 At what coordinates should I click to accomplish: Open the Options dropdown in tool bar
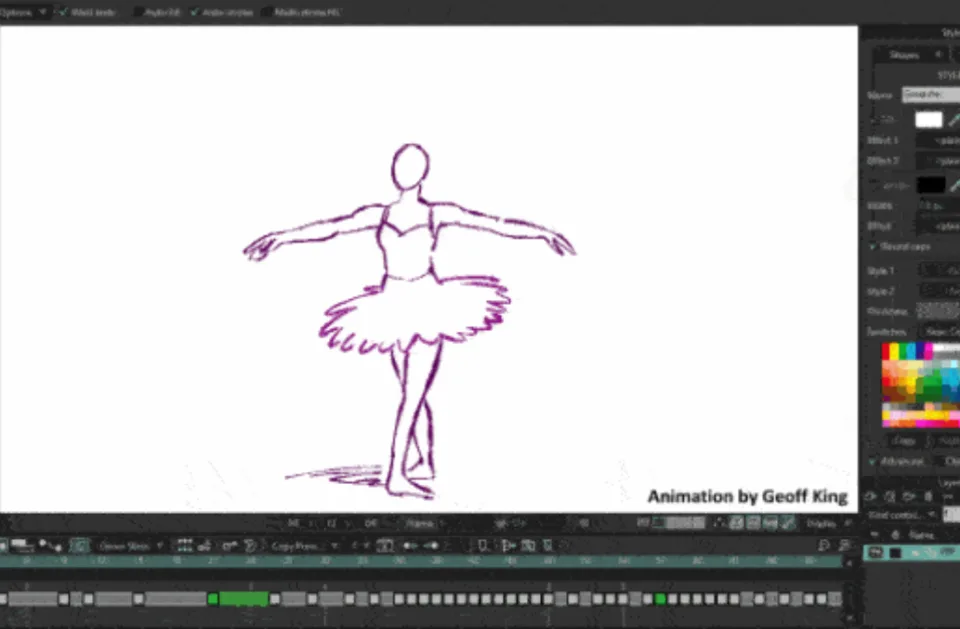click(x=23, y=12)
